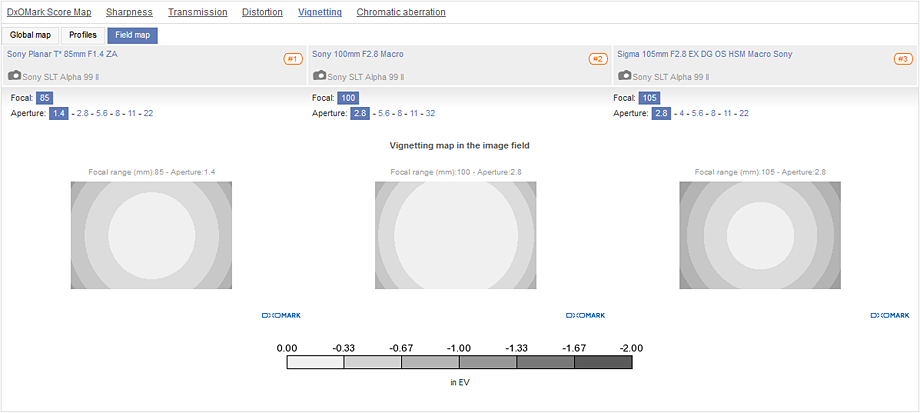Click the selected focal 85 button
Screen dimensions: 920x413
[45, 98]
